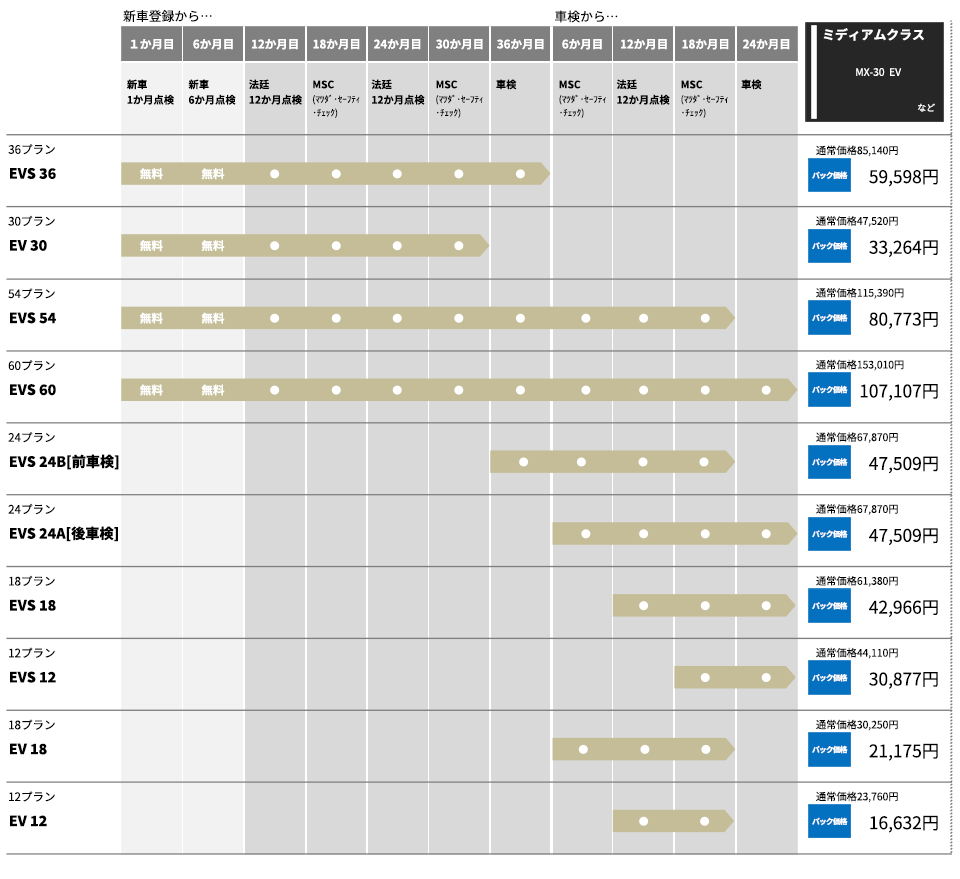Click the EV 30 plan name
The width and height of the screenshot is (960, 879).
pos(28,246)
